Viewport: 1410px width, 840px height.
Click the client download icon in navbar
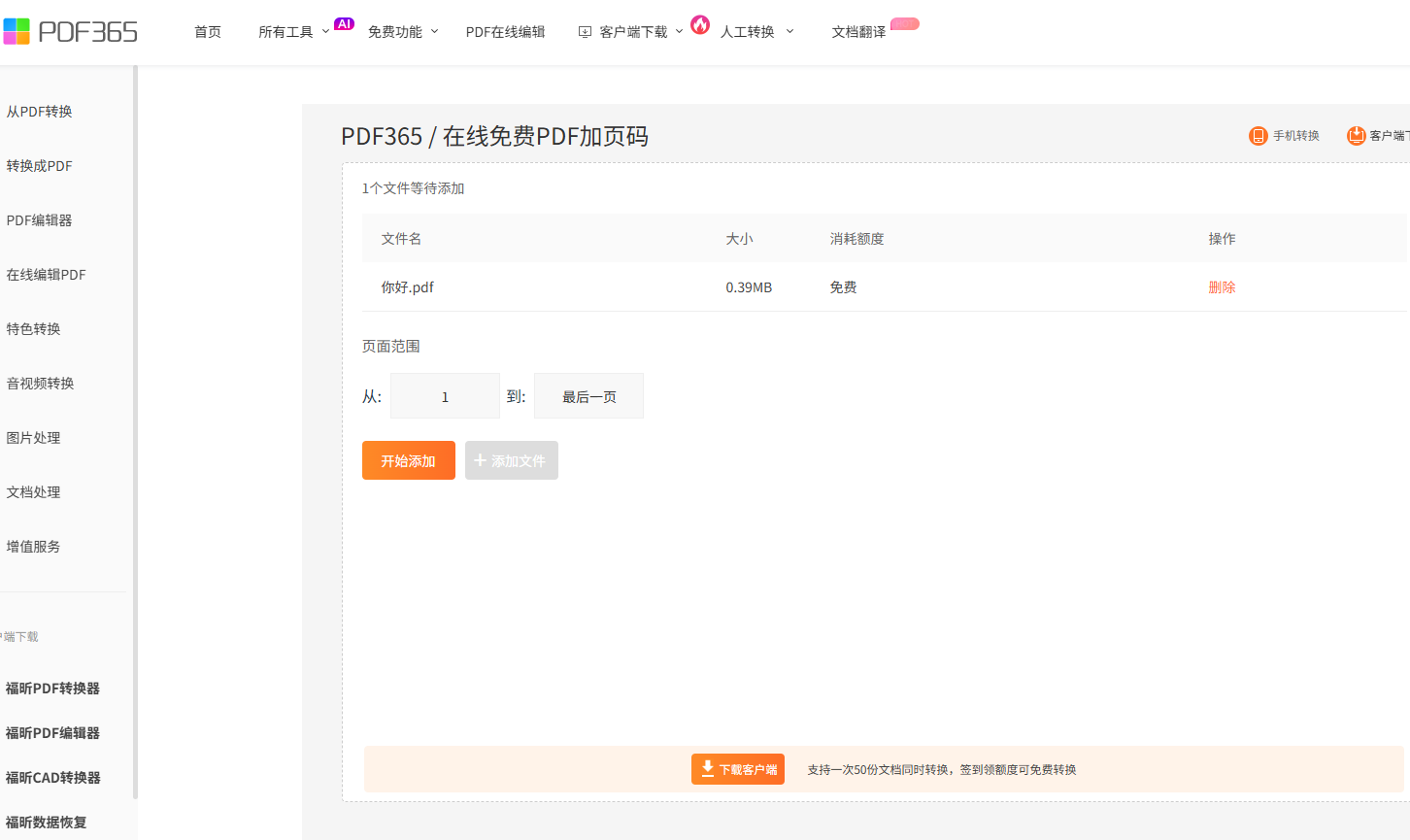pyautogui.click(x=585, y=32)
